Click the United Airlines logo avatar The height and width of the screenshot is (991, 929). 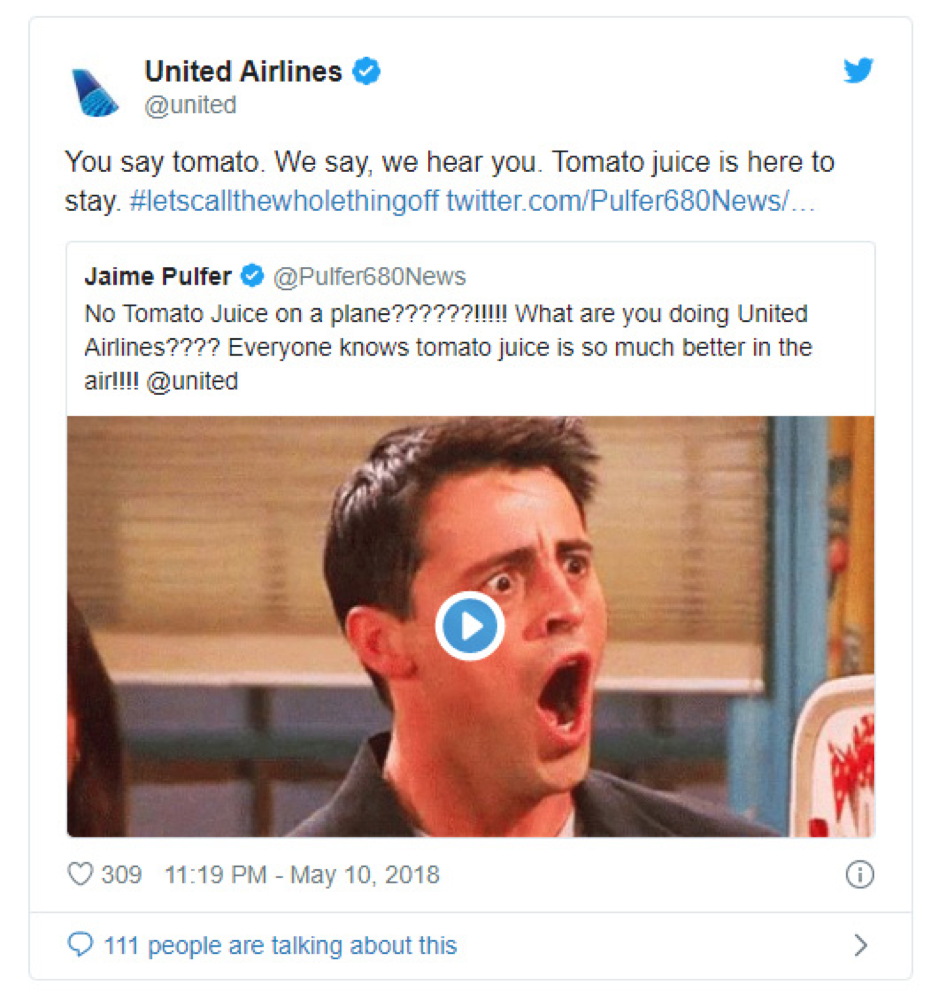95,90
